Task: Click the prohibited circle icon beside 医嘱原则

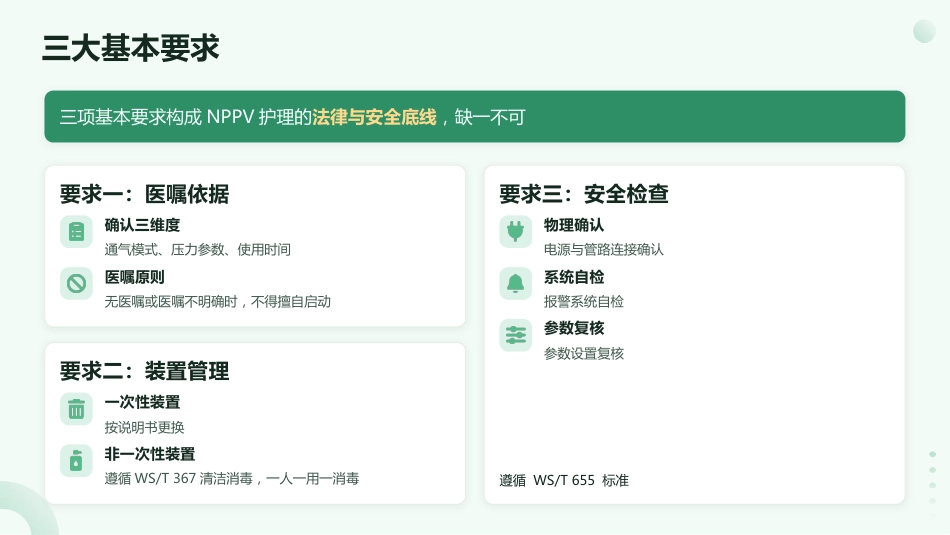Action: [x=76, y=284]
